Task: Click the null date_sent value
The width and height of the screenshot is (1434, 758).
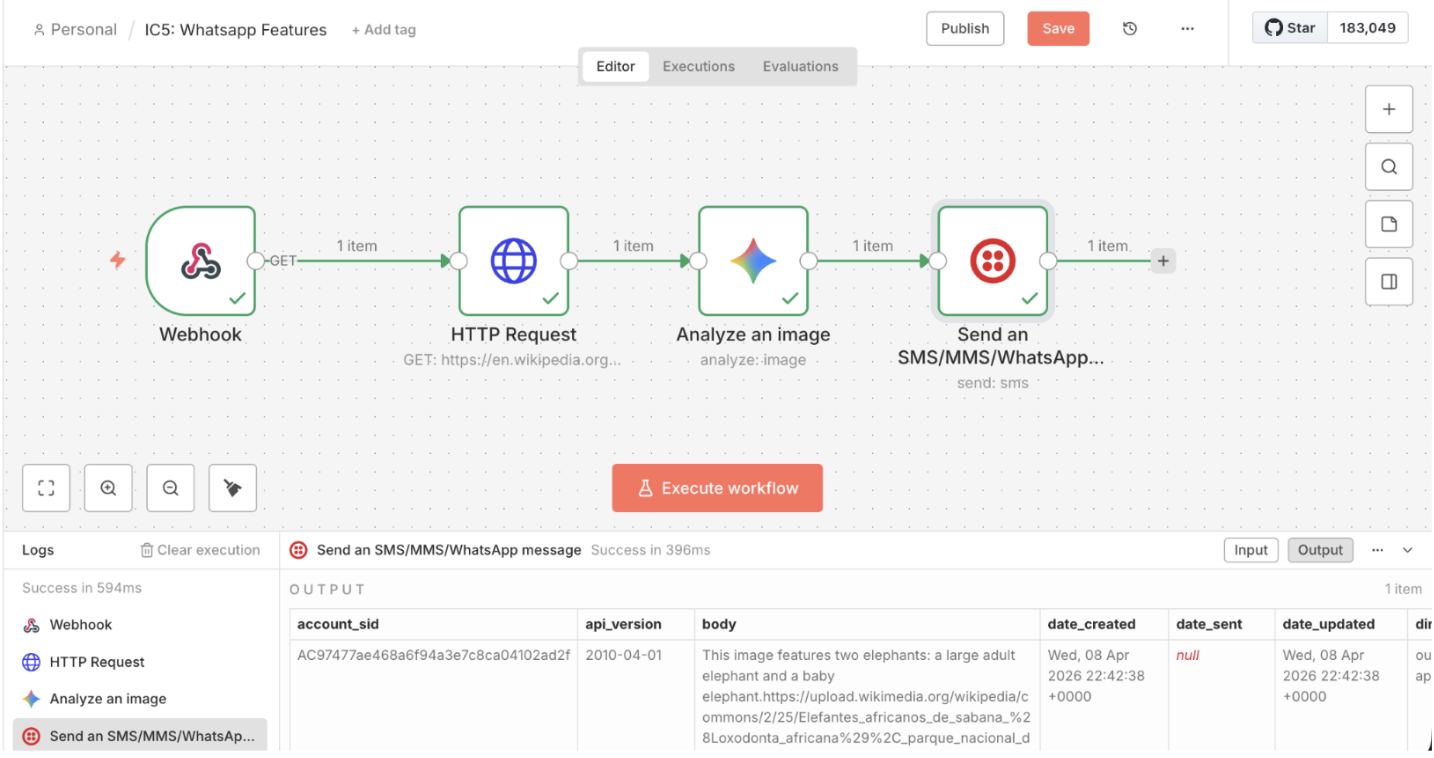Action: tap(1188, 655)
